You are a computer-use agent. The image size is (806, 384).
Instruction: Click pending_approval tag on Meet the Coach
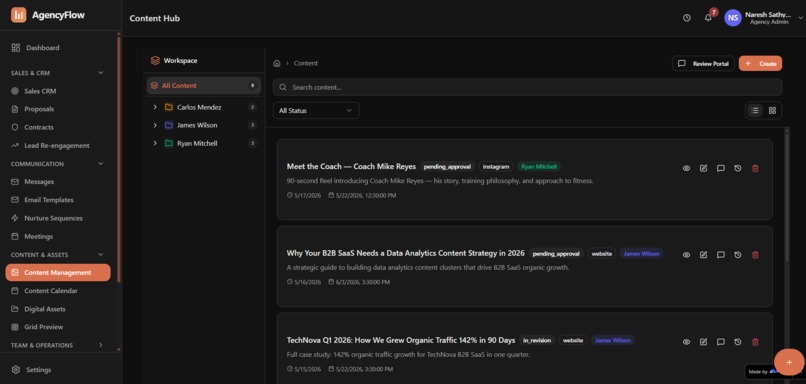coord(447,167)
